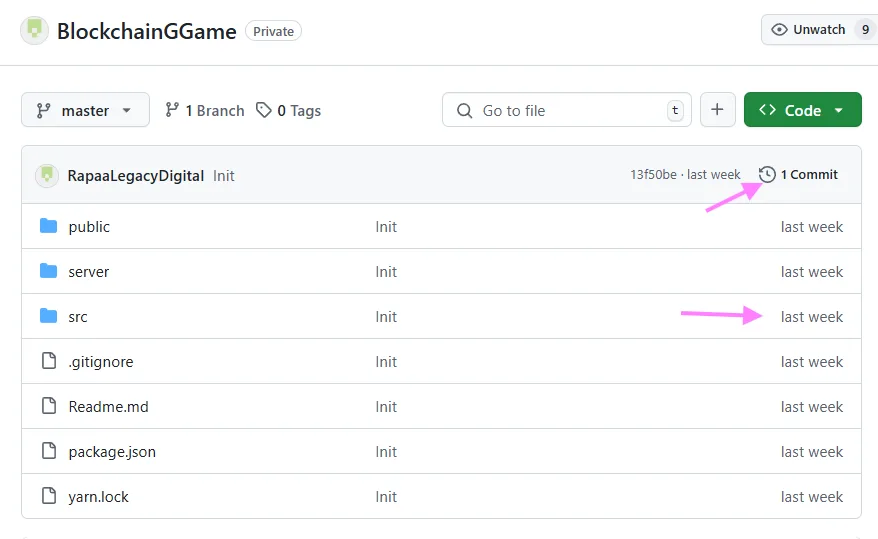The width and height of the screenshot is (878, 539).
Task: Click RapaaLegacyDigital author name
Action: click(136, 176)
